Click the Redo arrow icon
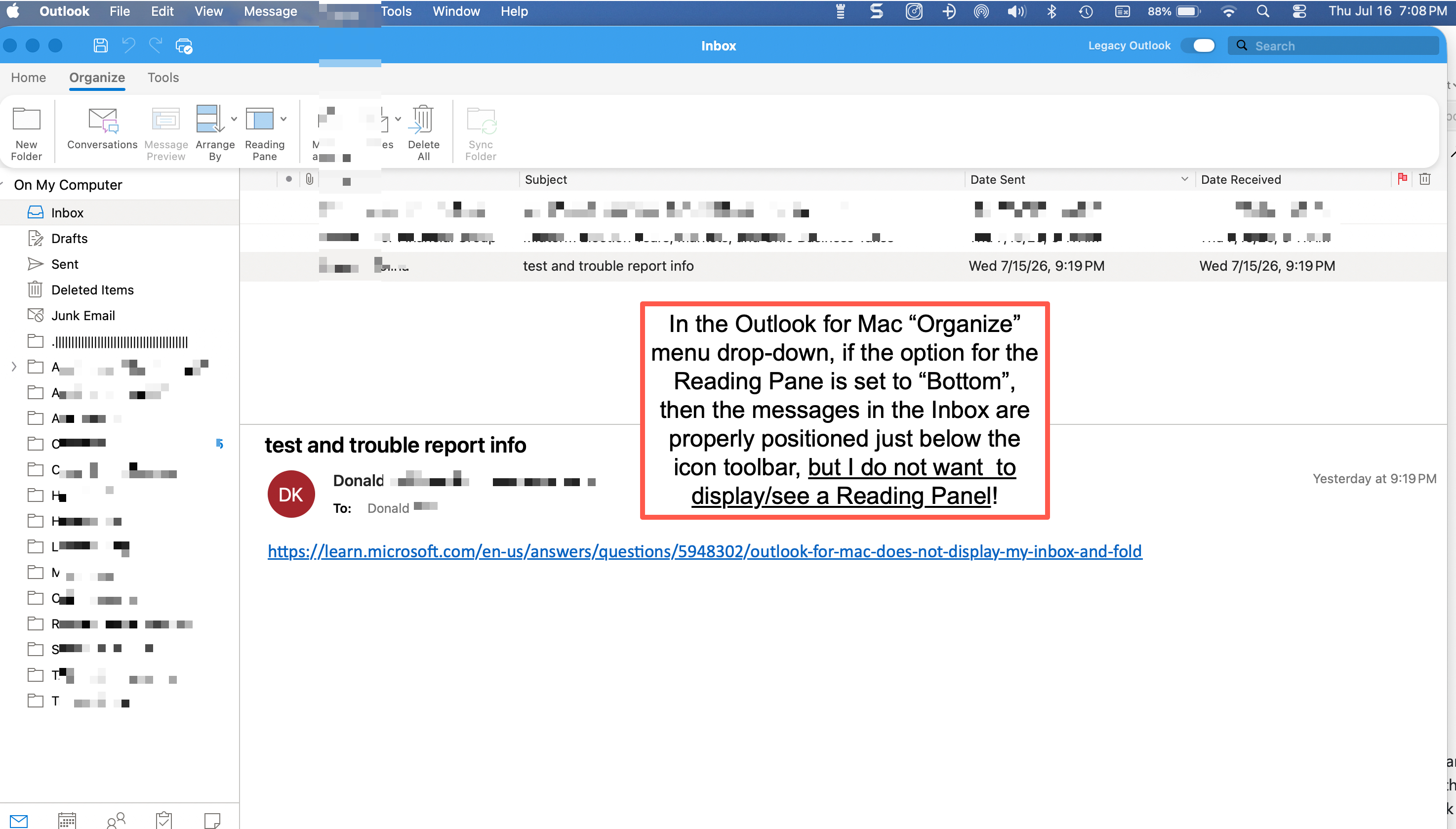 pyautogui.click(x=156, y=45)
